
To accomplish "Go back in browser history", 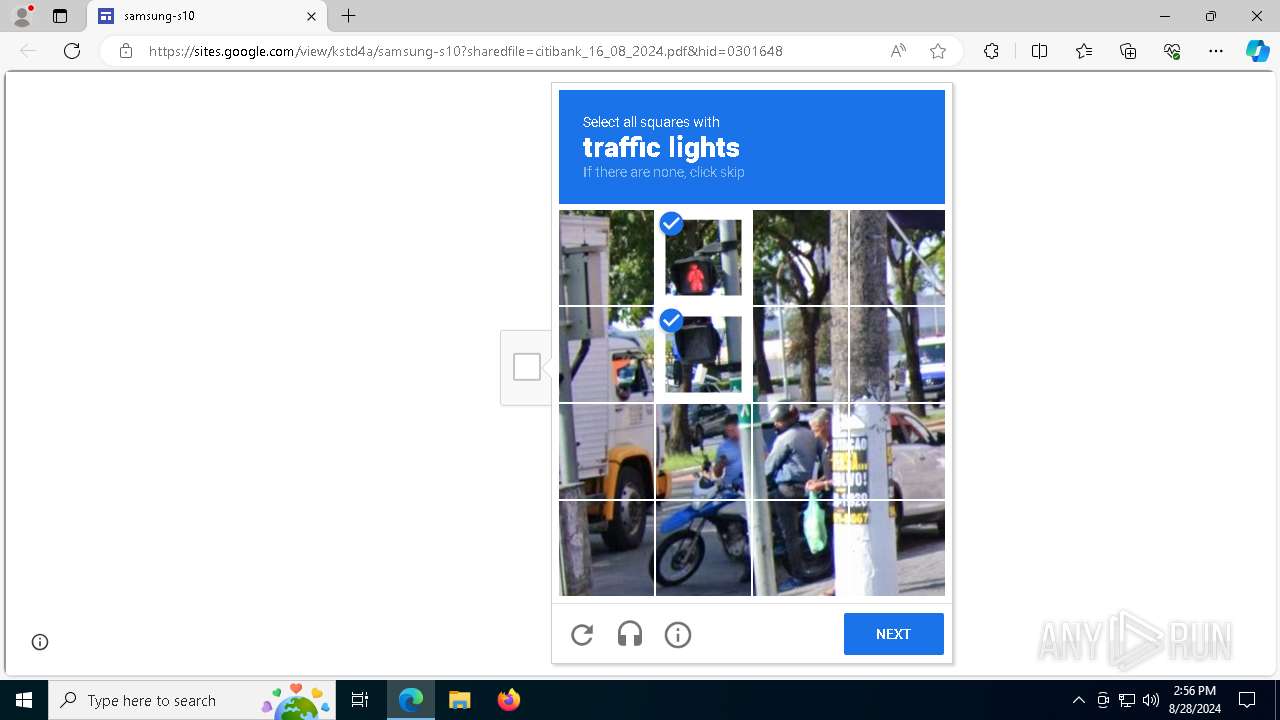I will [x=28, y=51].
